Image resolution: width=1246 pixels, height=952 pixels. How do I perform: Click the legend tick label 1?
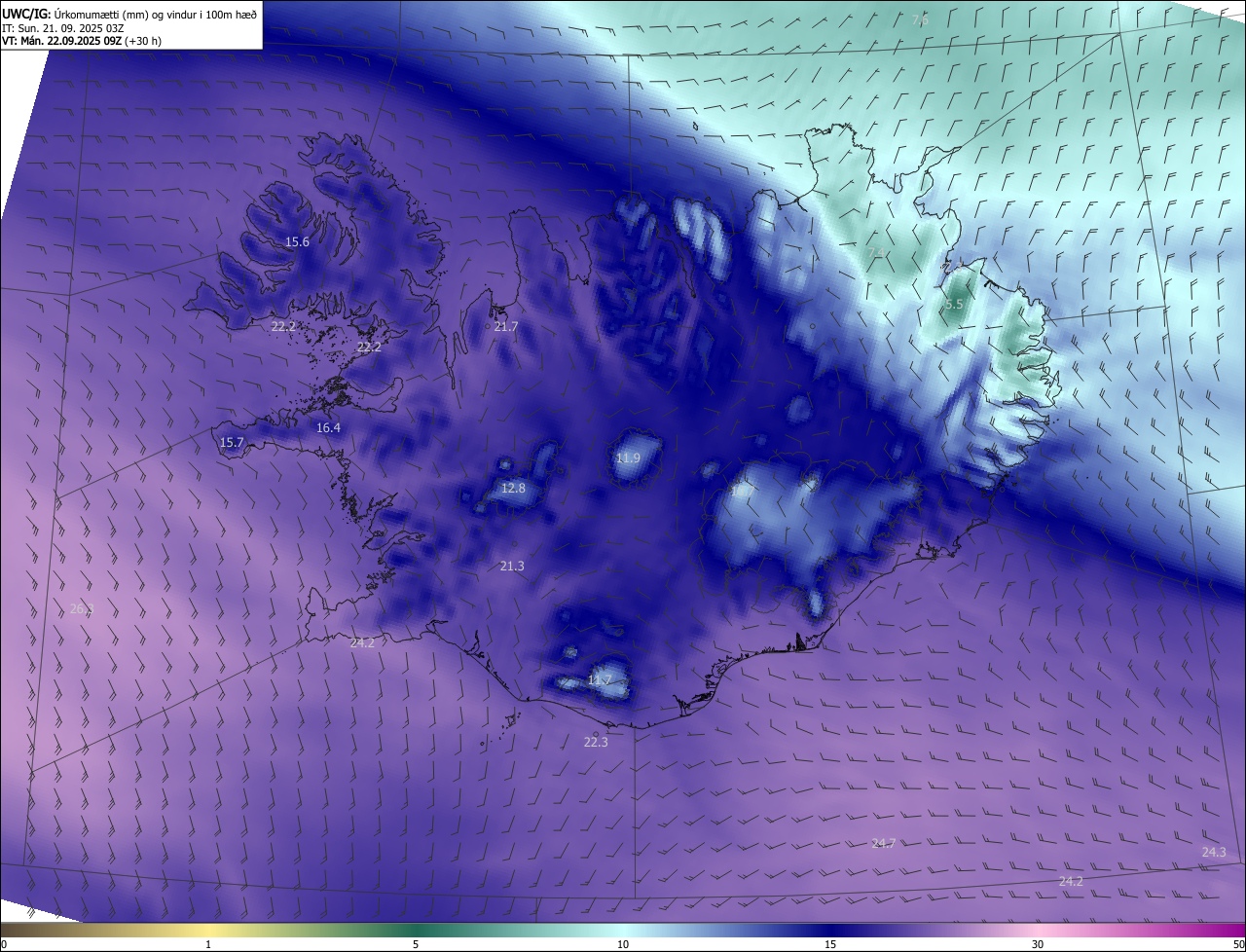pos(208,944)
